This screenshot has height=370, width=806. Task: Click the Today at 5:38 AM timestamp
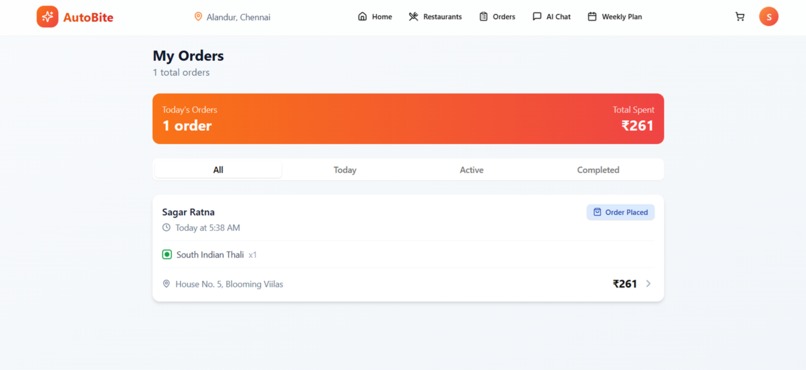click(207, 228)
